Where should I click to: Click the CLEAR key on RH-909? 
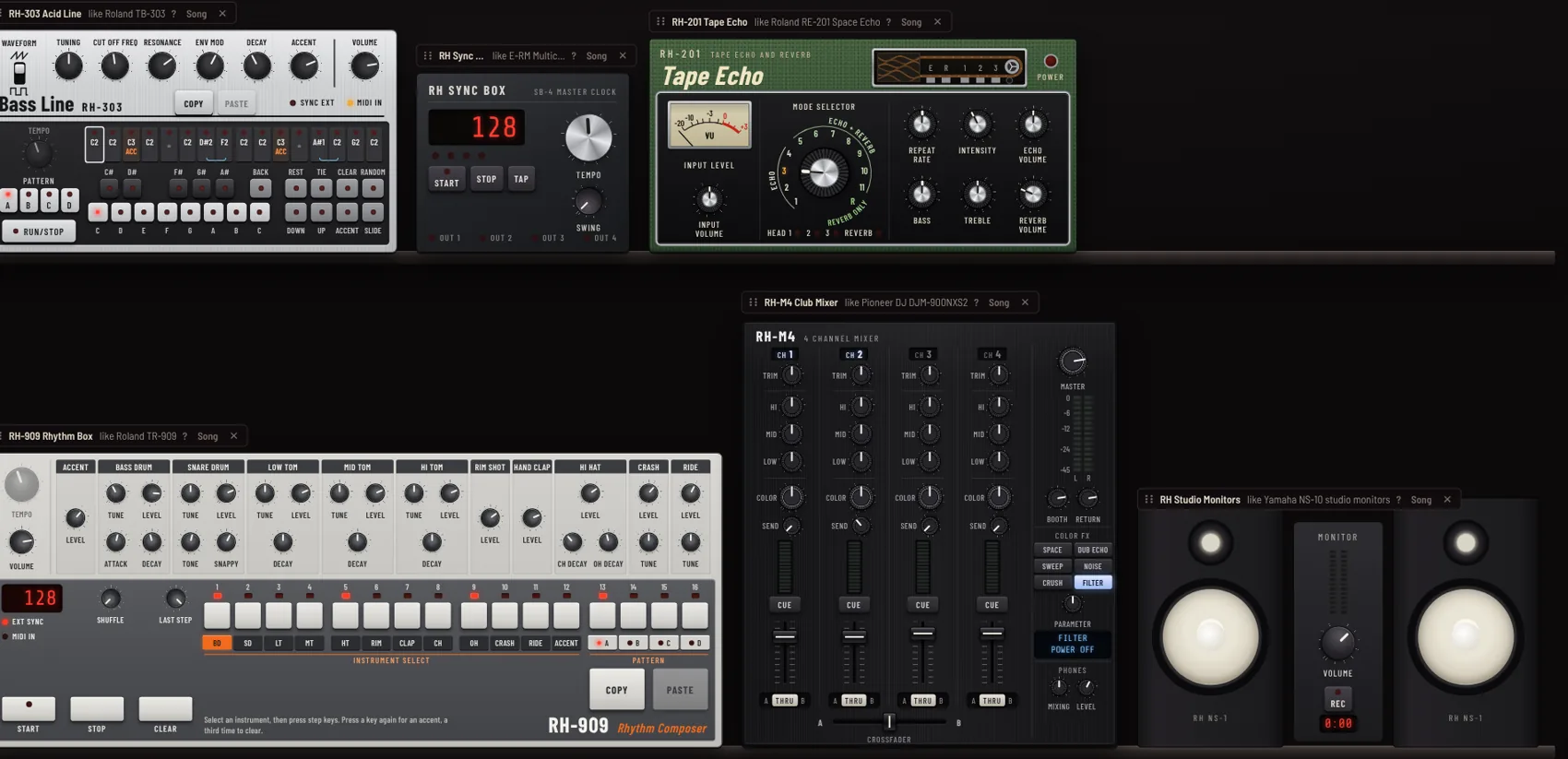click(x=165, y=708)
